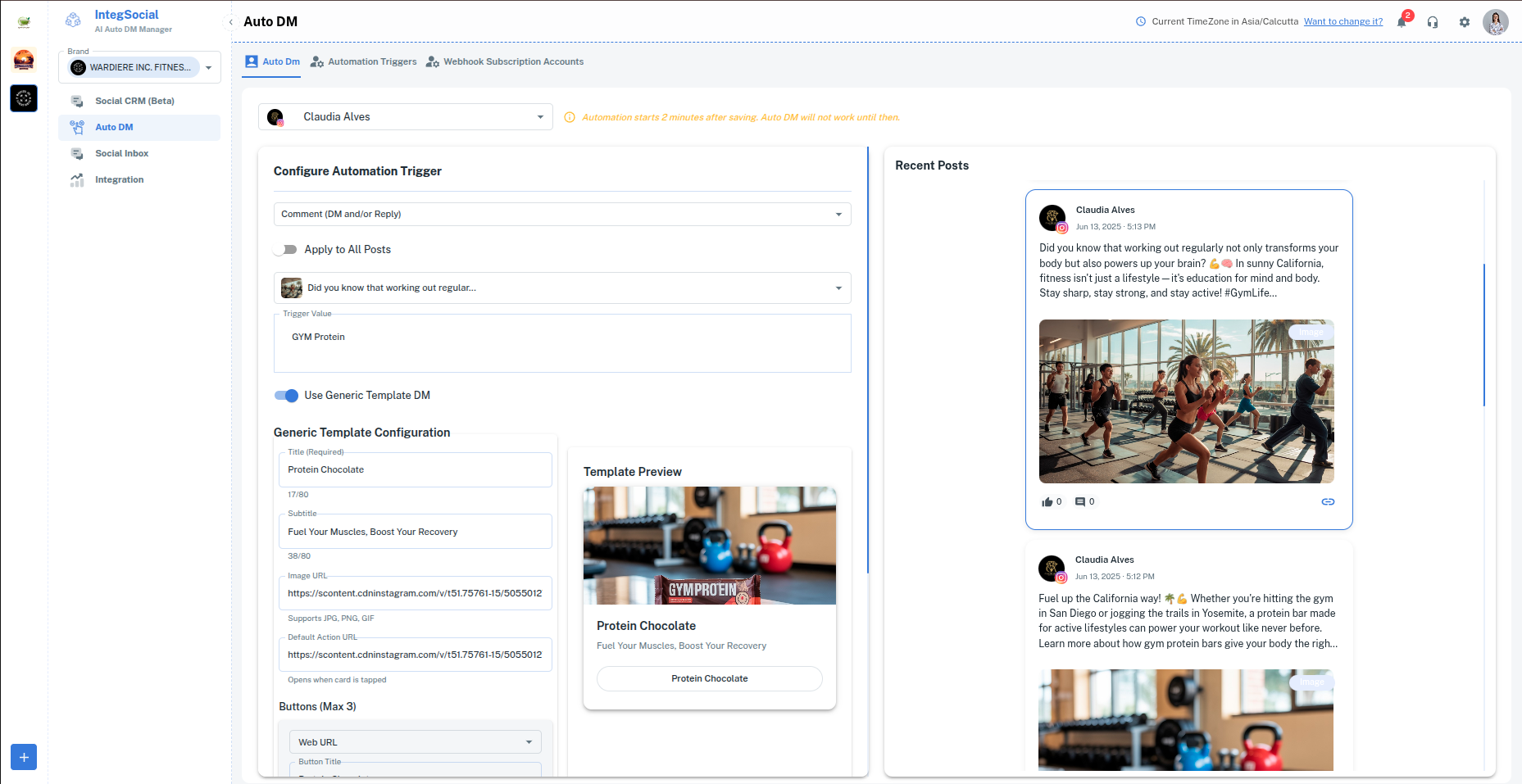Image resolution: width=1522 pixels, height=784 pixels.
Task: Open the Brand selector dropdown
Action: point(139,67)
